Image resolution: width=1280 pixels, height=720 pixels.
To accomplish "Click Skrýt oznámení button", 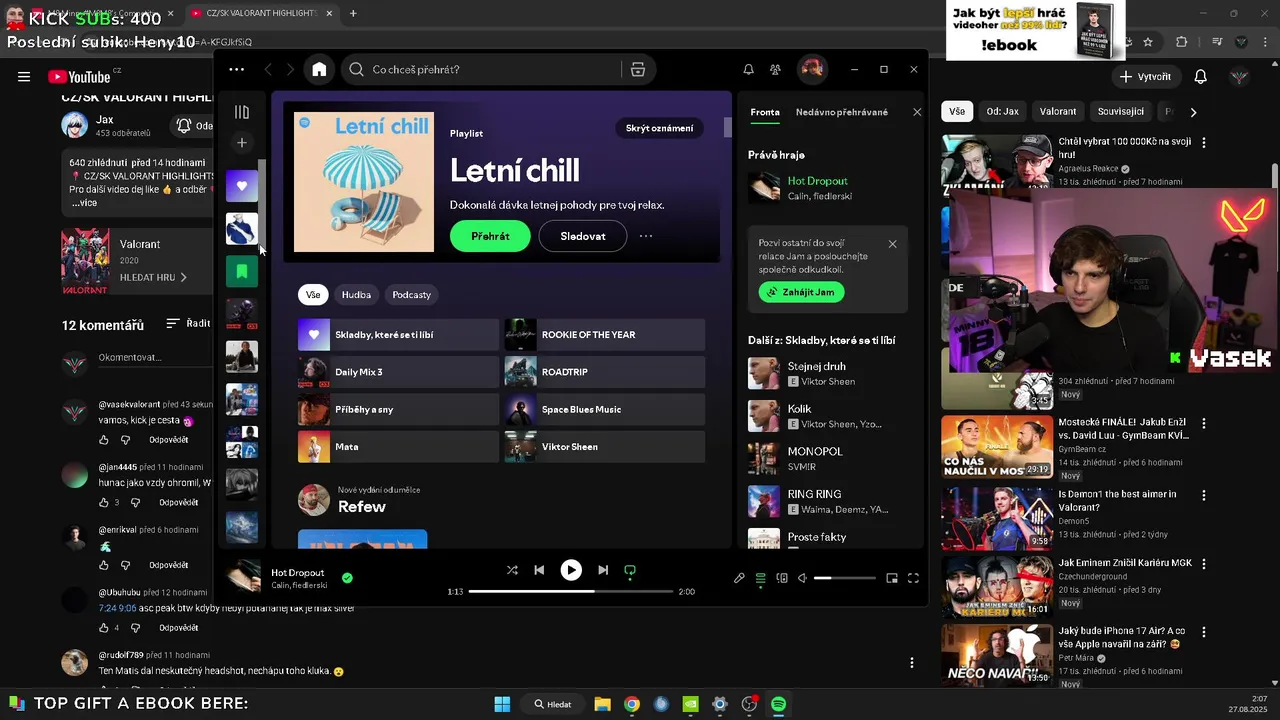I will click(659, 128).
